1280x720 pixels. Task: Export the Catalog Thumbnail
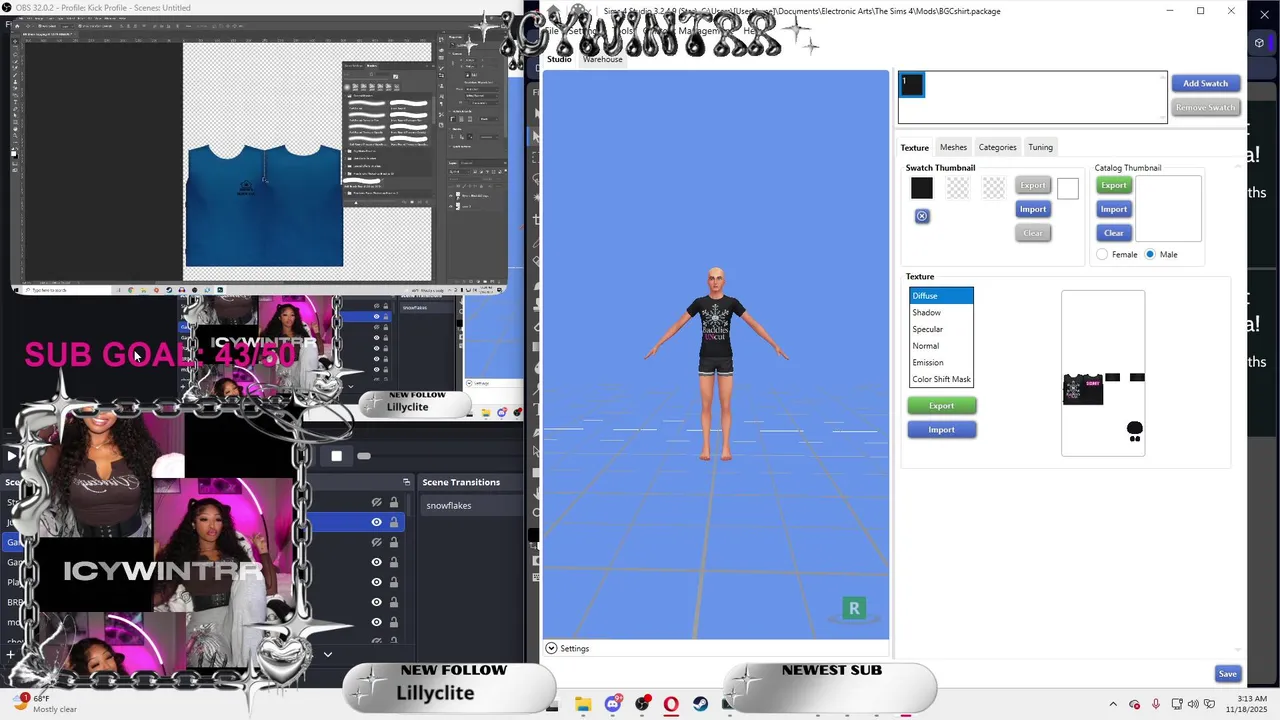[1114, 185]
